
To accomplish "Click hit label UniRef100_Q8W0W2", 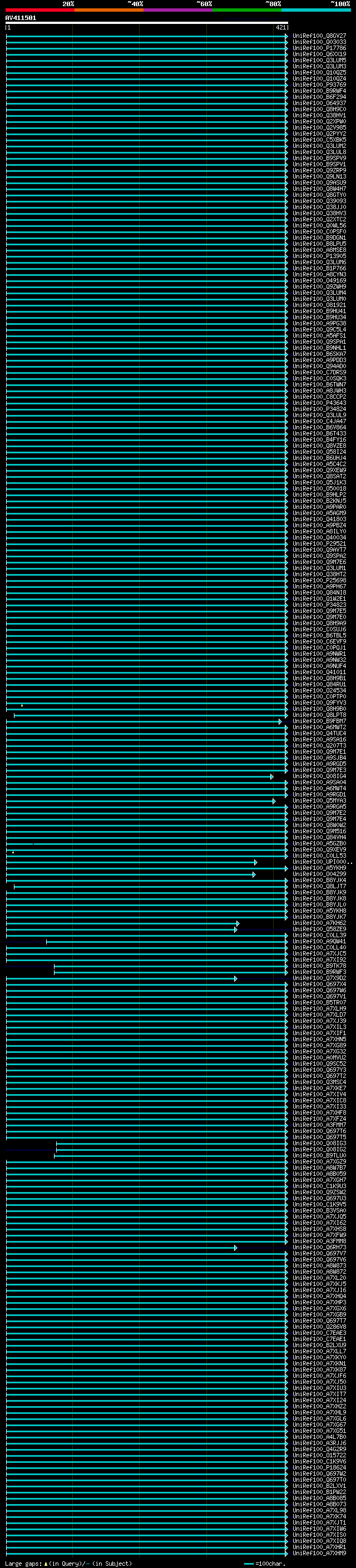I will point(319,825).
